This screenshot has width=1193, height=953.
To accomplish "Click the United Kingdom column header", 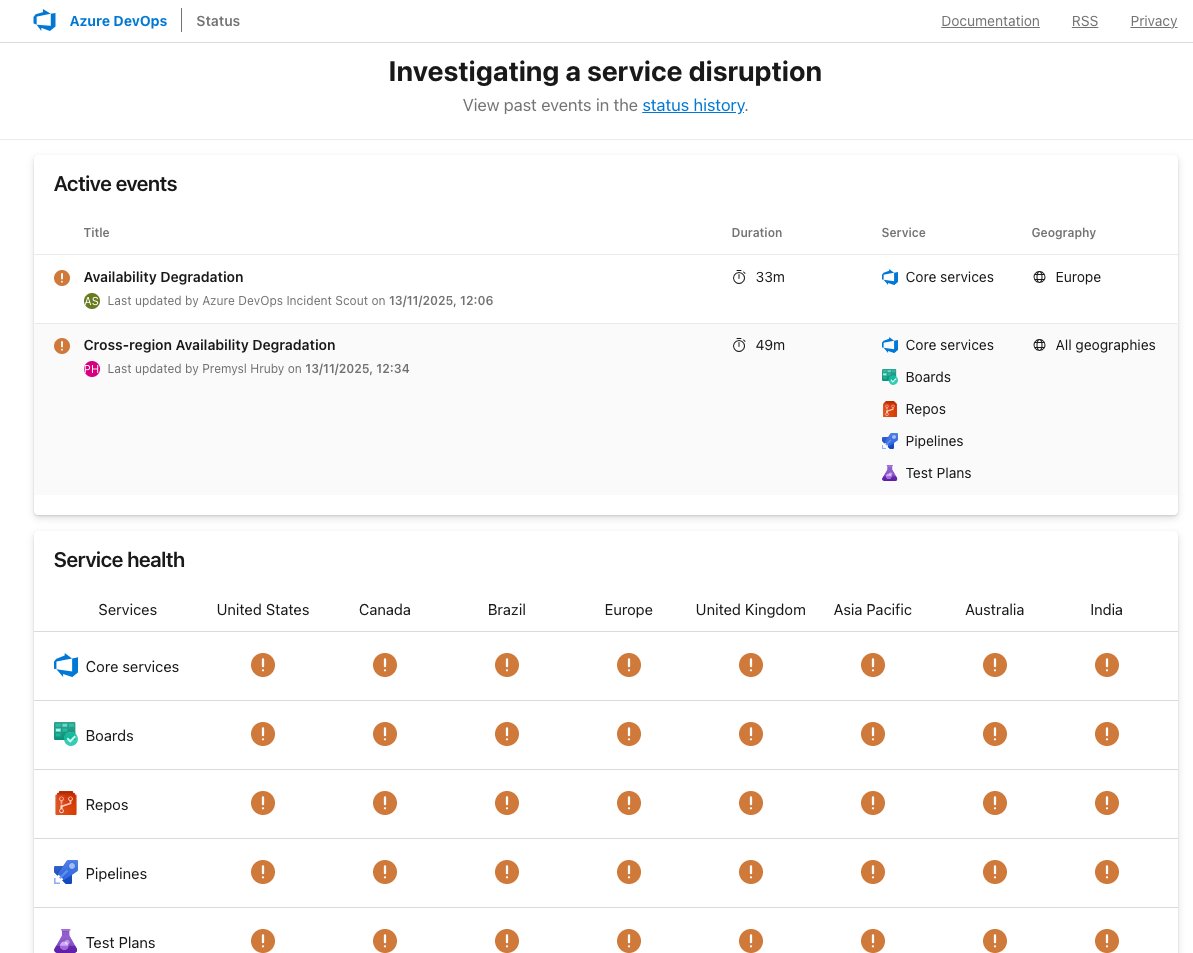I will coord(750,610).
